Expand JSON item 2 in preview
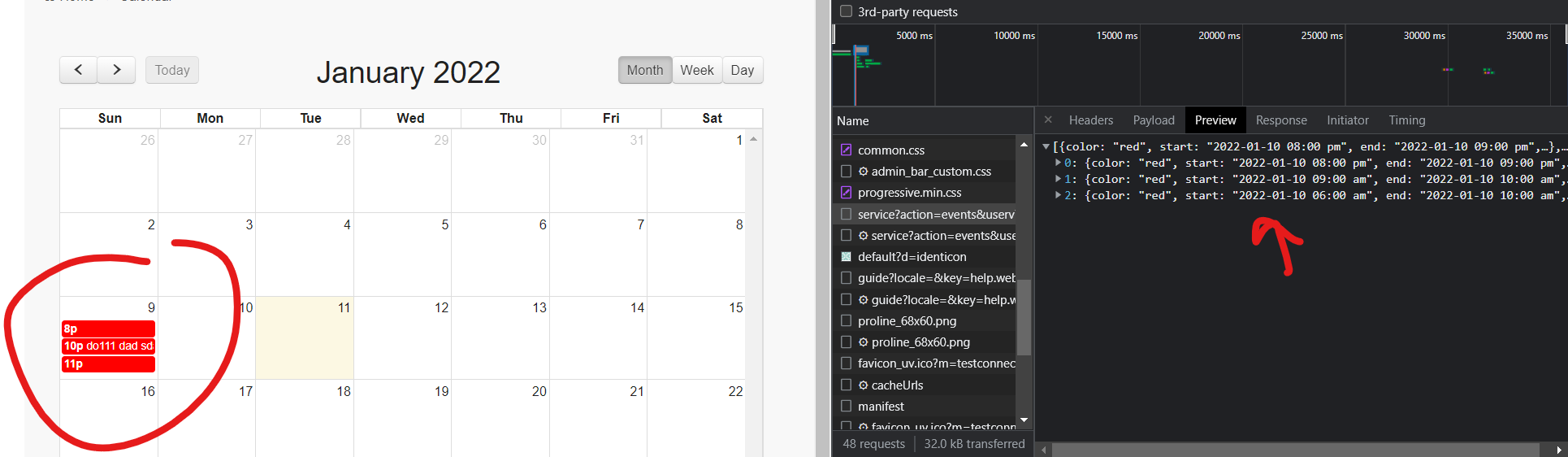 pyautogui.click(x=1058, y=195)
